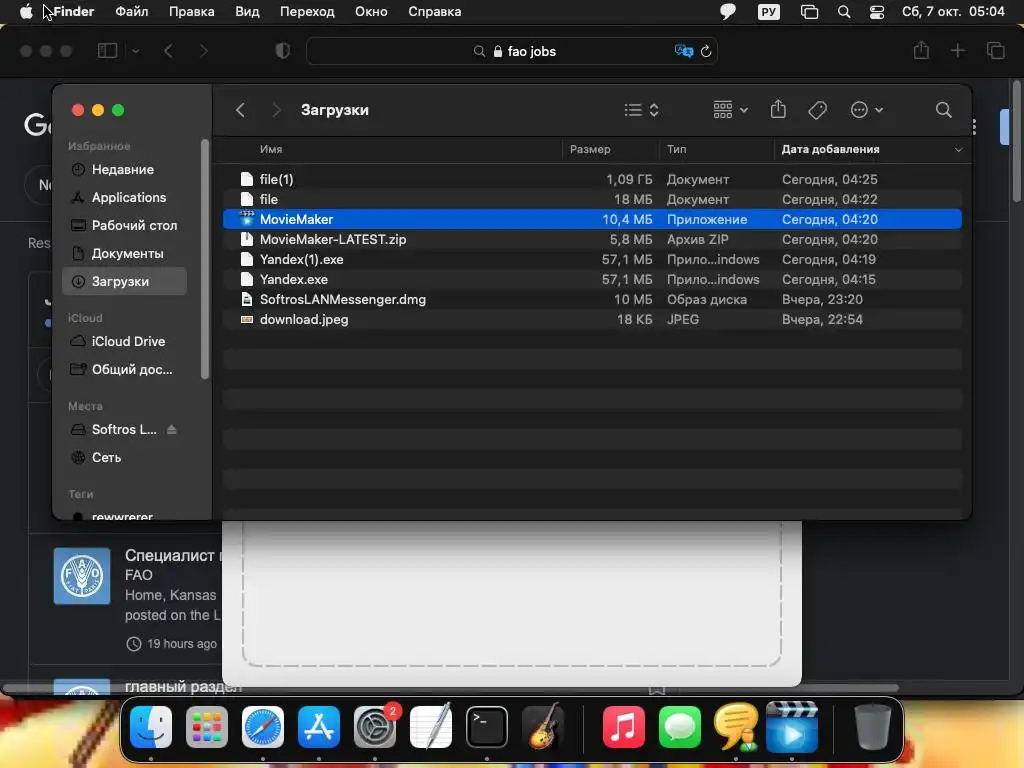Open tags editor in Finder toolbar

817,110
